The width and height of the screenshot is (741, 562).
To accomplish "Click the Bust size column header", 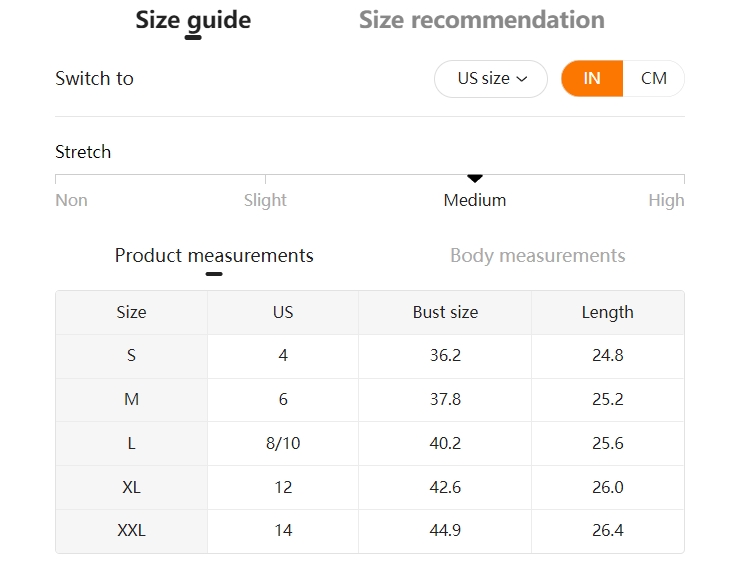I will 445,312.
